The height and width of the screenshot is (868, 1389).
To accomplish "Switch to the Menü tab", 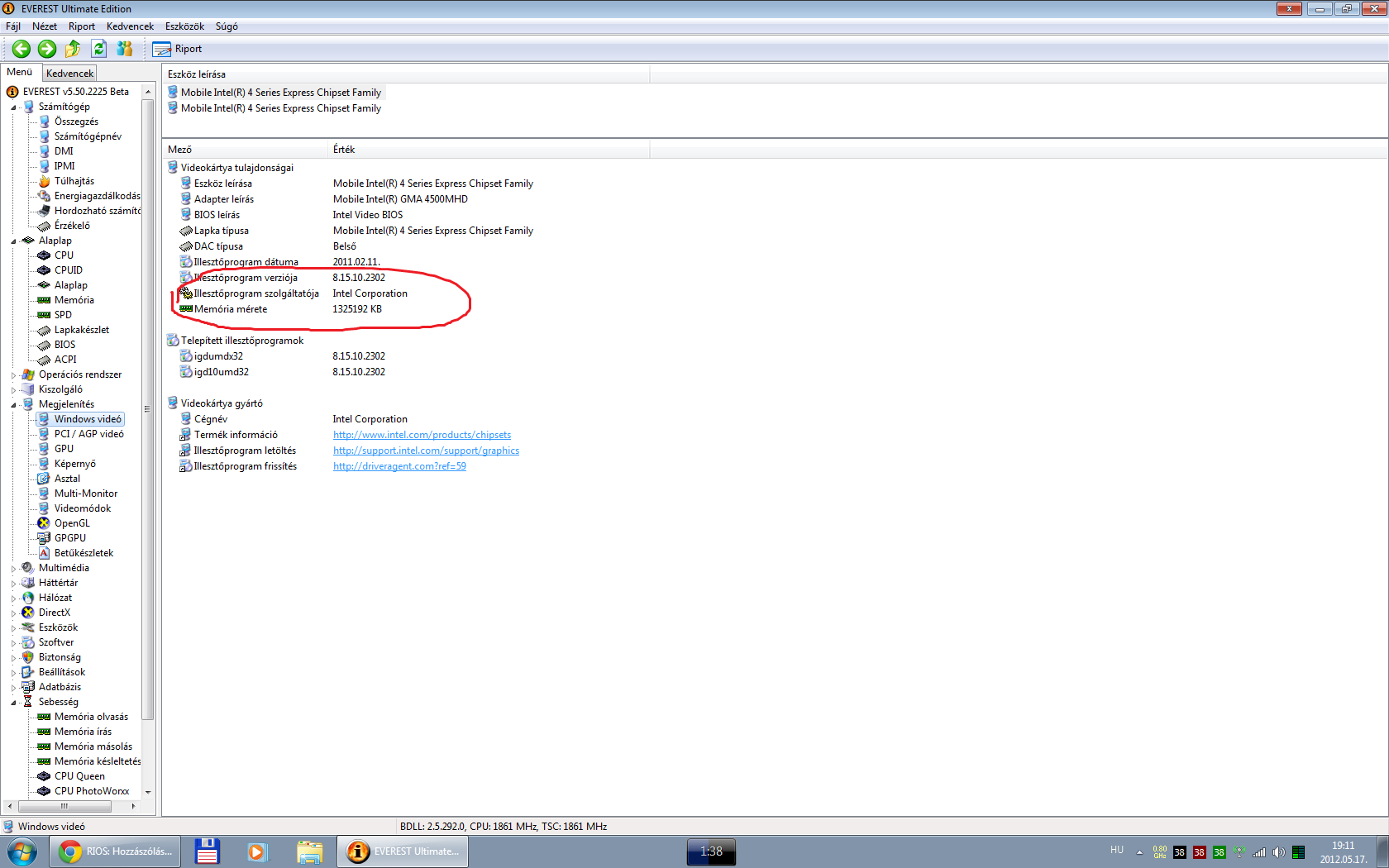I will click(x=20, y=72).
